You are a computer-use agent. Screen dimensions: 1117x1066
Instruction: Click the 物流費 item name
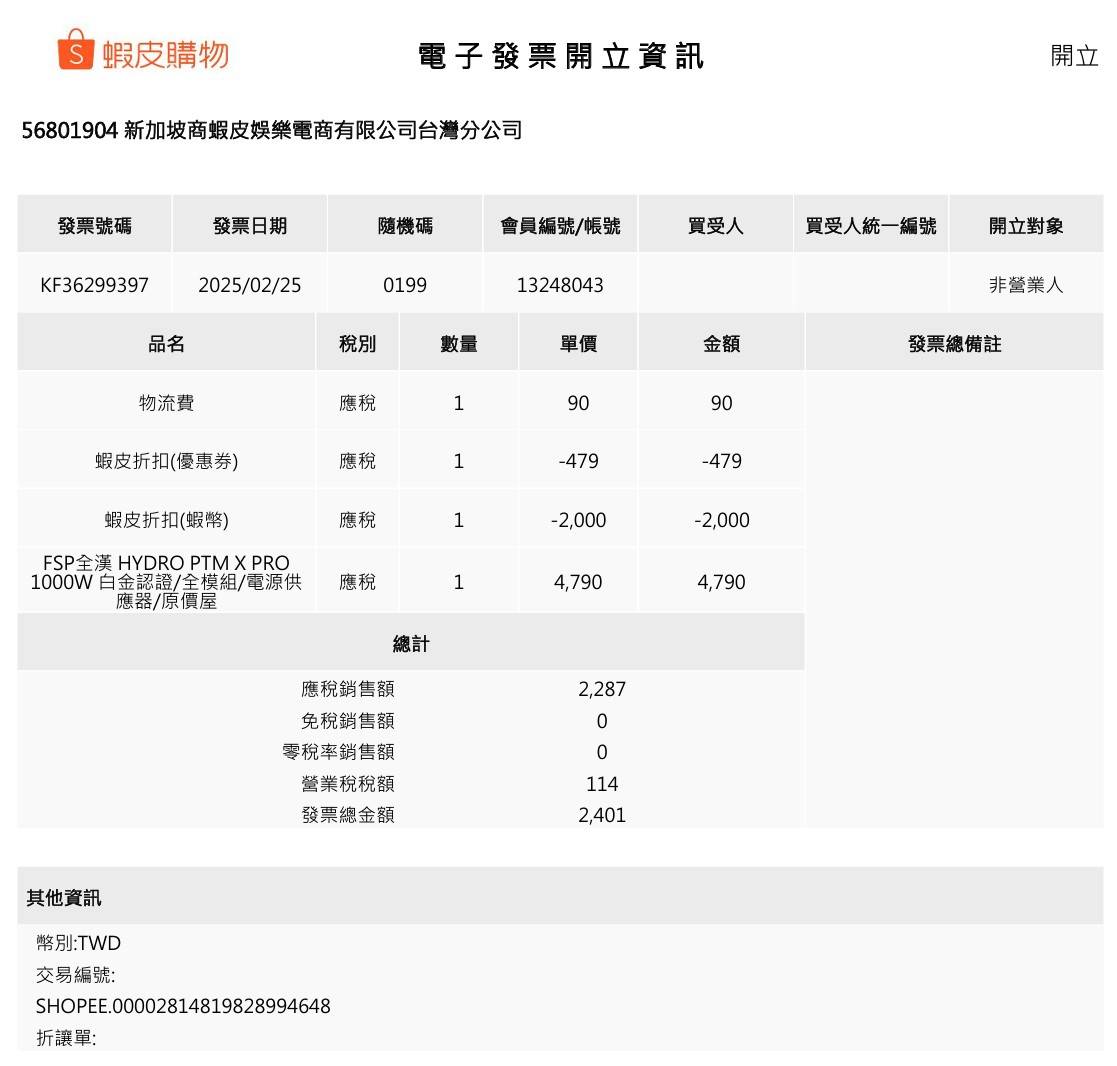click(167, 403)
